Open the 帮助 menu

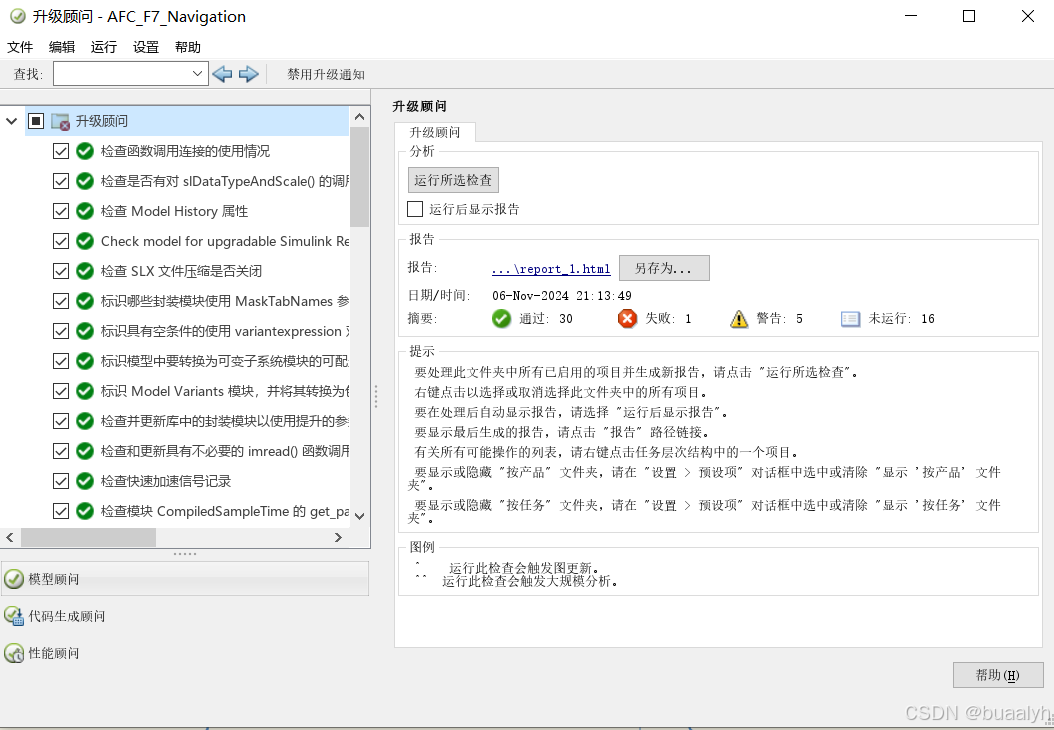[188, 47]
